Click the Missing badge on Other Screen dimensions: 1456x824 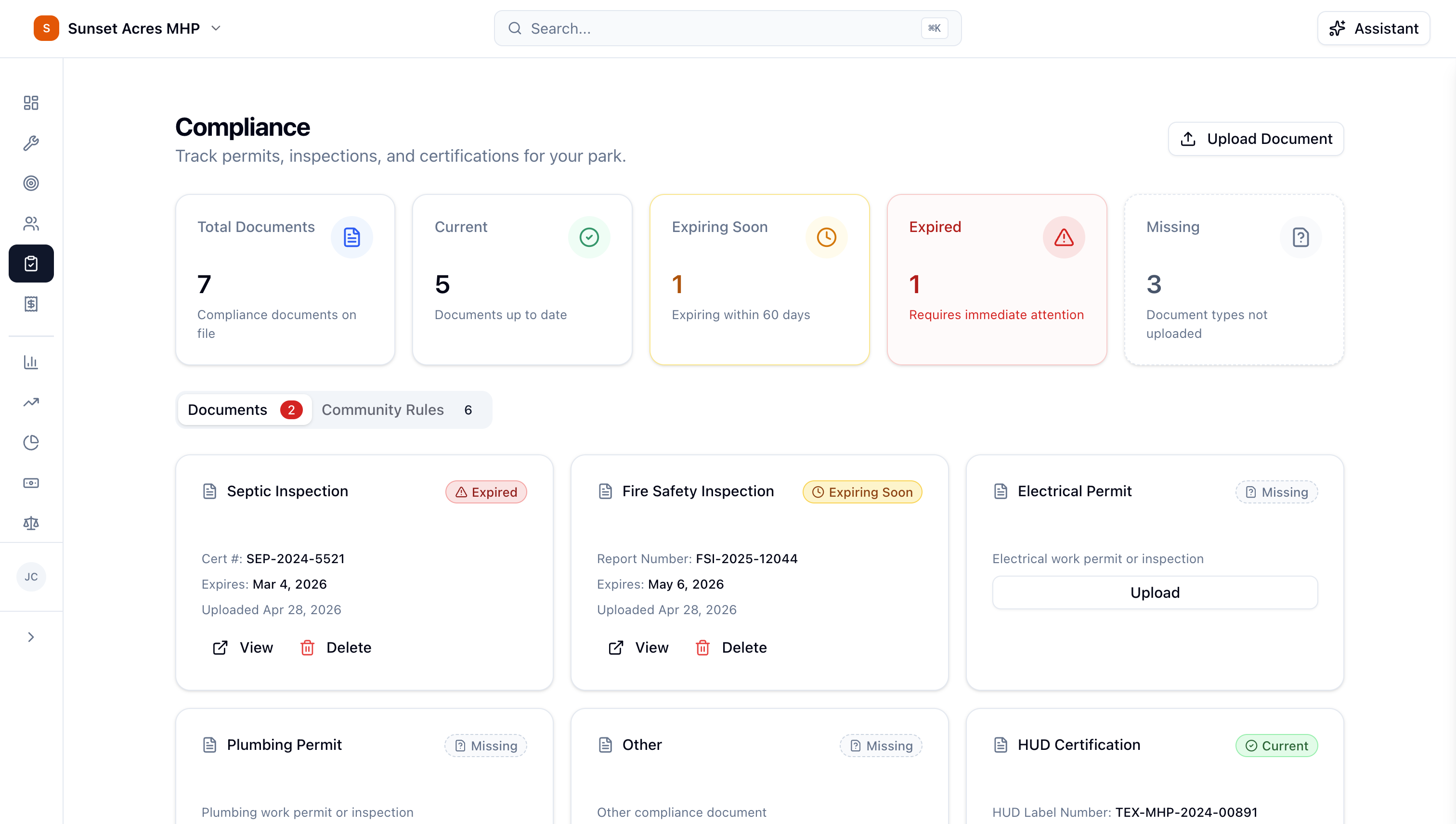pos(881,746)
